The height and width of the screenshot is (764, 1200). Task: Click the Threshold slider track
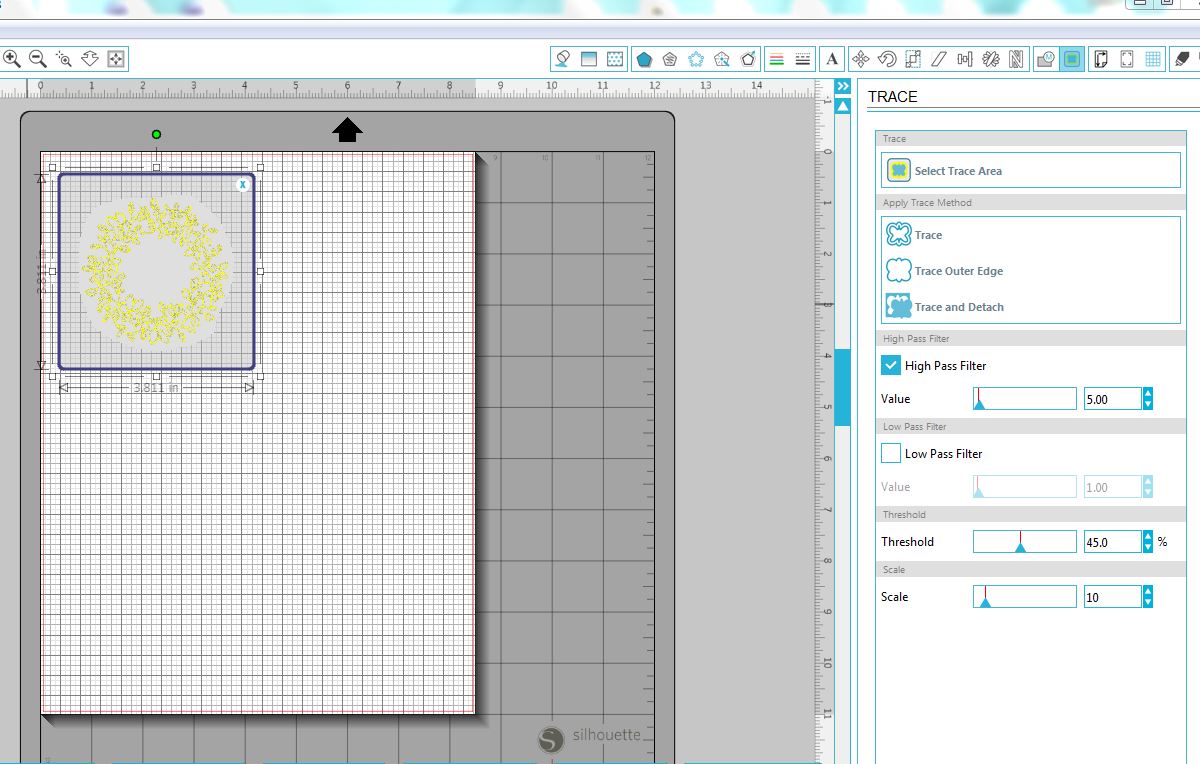click(1025, 542)
